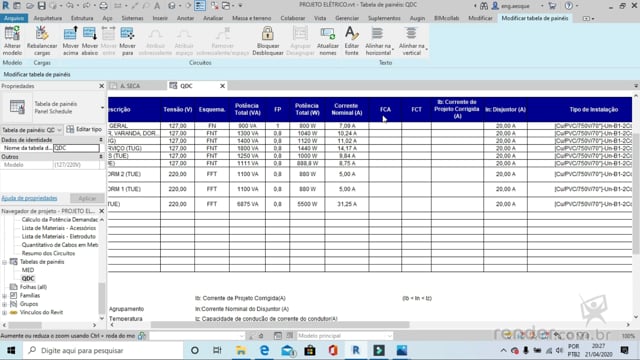Click the project browser horizontal scrollbar
This screenshot has height=360, width=640.
coord(25,325)
